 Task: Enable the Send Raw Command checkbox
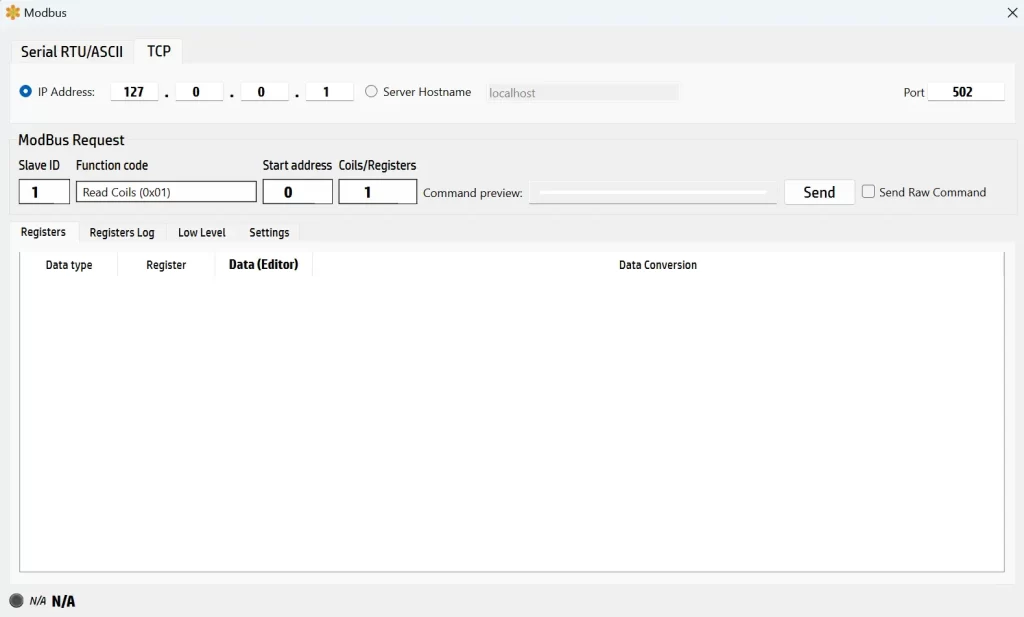coord(868,191)
